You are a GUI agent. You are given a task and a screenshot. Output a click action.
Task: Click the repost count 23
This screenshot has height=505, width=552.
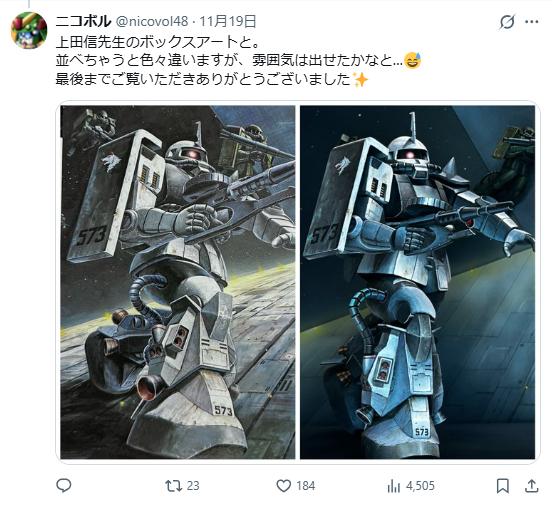[193, 486]
